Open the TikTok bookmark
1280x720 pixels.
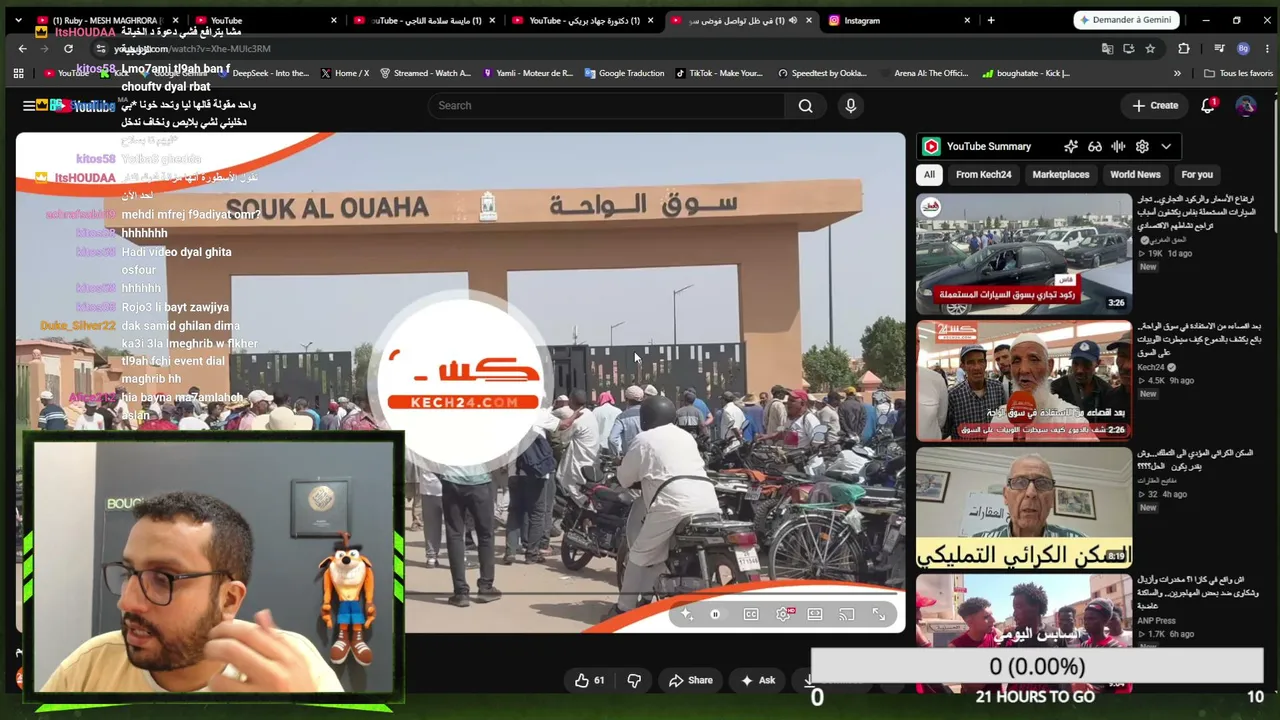point(718,73)
